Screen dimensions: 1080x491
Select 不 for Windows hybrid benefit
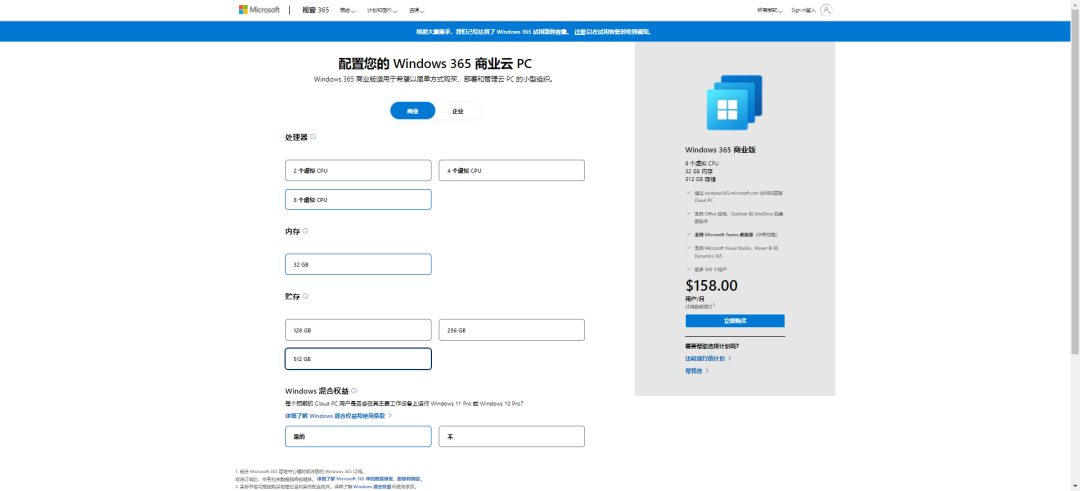511,437
